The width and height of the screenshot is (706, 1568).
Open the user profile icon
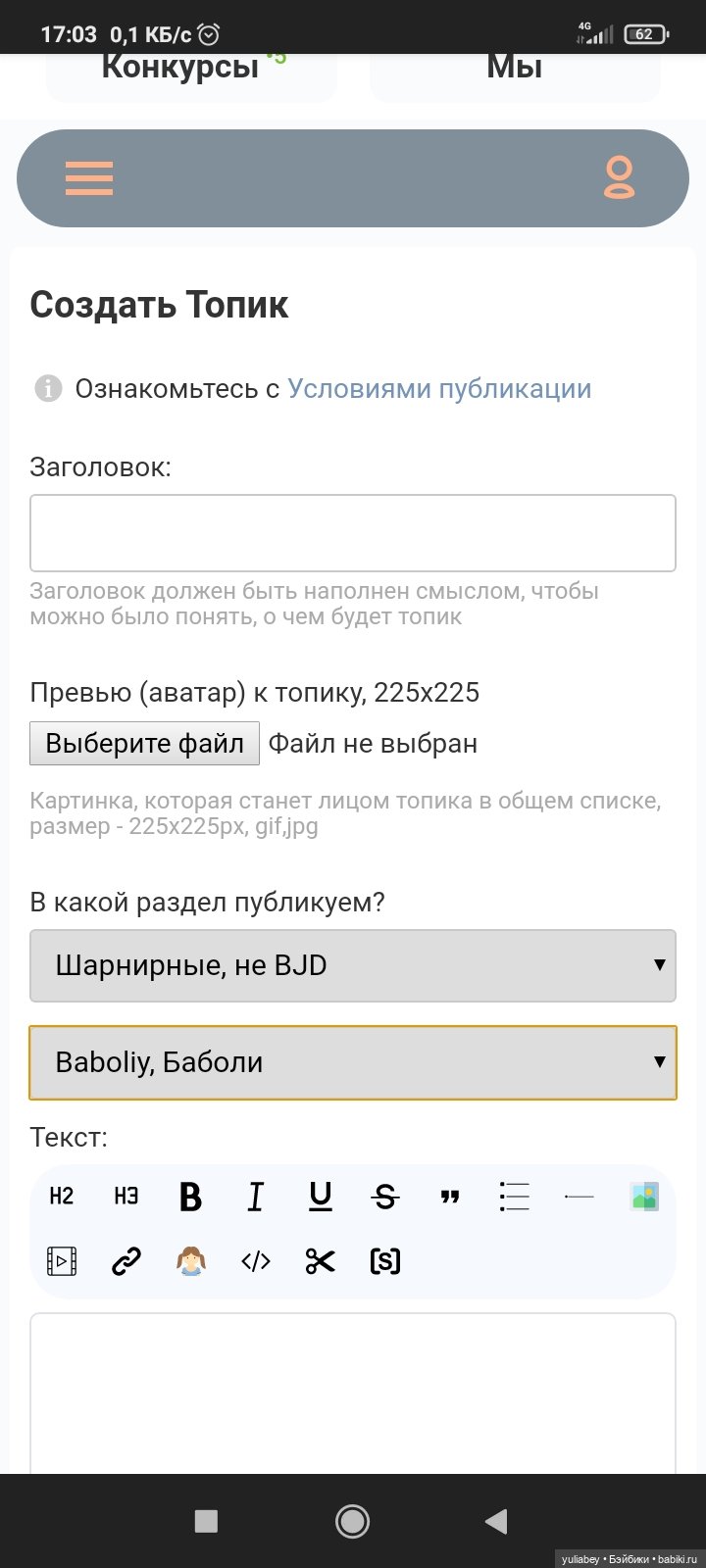(619, 178)
